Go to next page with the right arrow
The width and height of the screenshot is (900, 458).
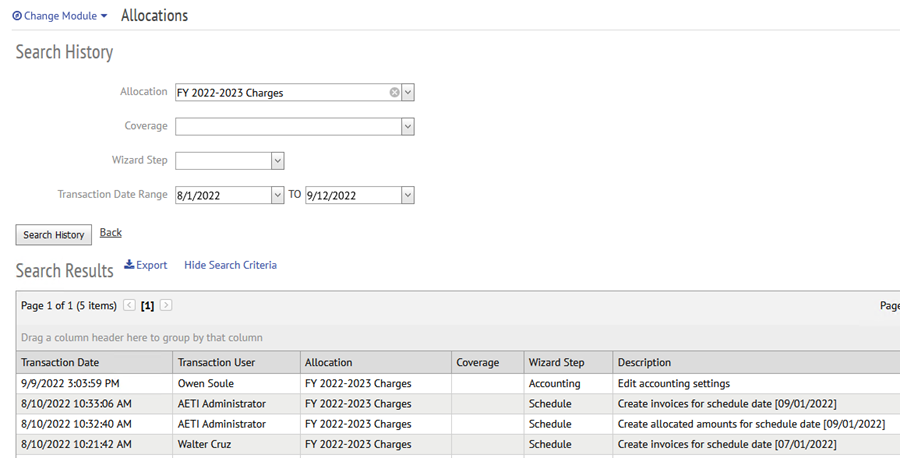pyautogui.click(x=166, y=305)
